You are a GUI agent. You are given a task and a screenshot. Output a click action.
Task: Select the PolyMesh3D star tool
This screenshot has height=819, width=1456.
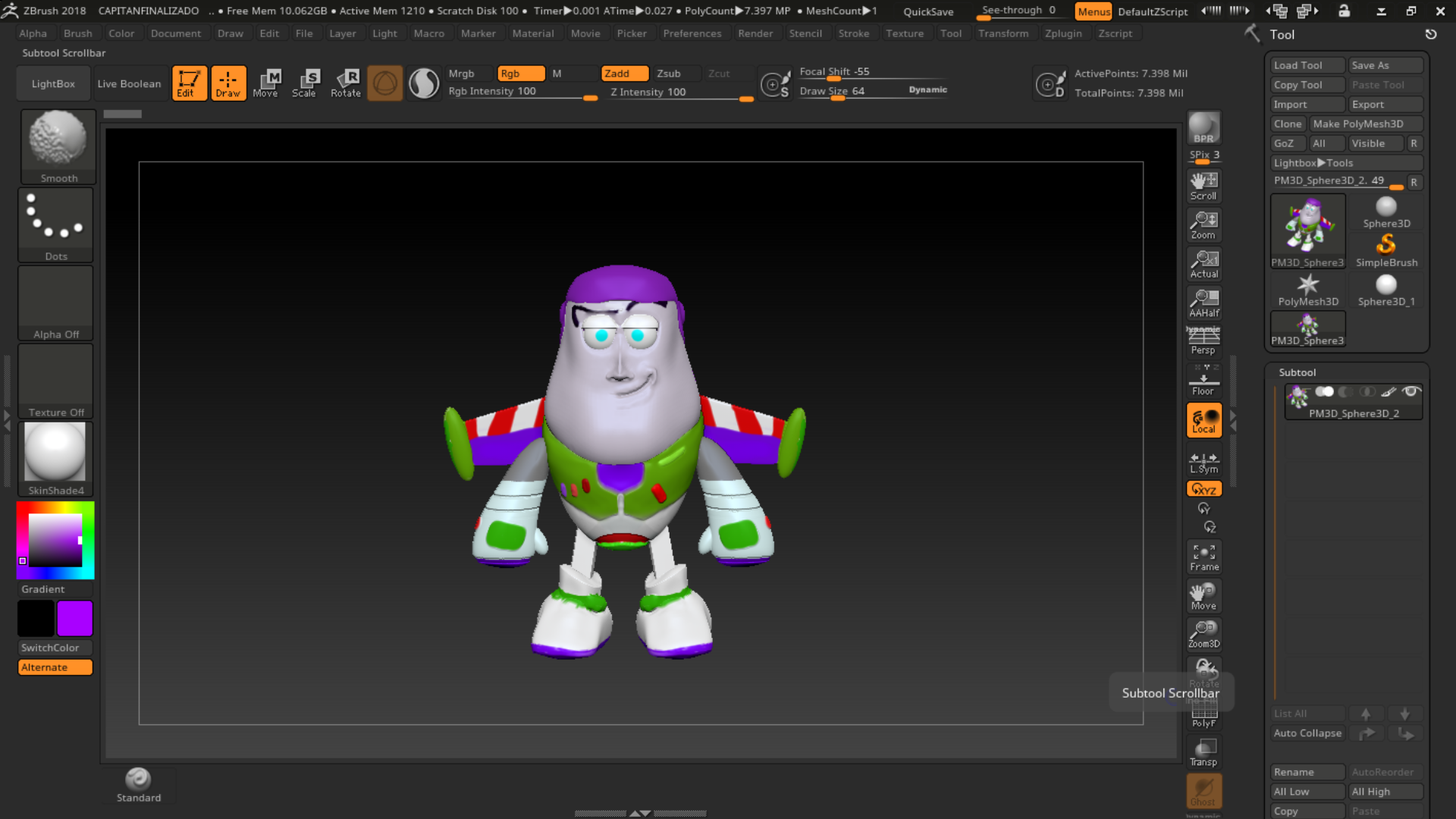pos(1308,290)
